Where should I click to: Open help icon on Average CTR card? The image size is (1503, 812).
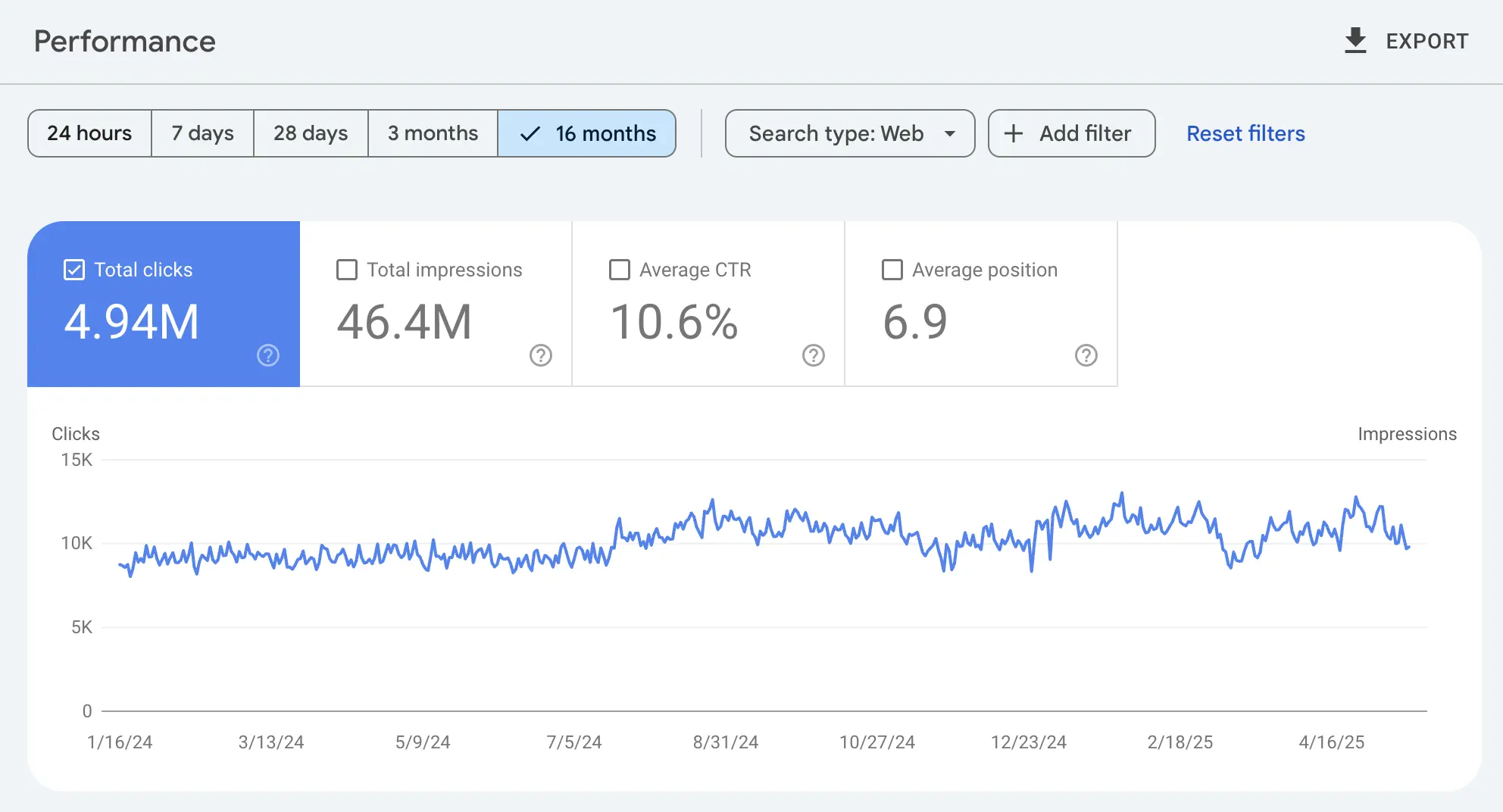(814, 355)
